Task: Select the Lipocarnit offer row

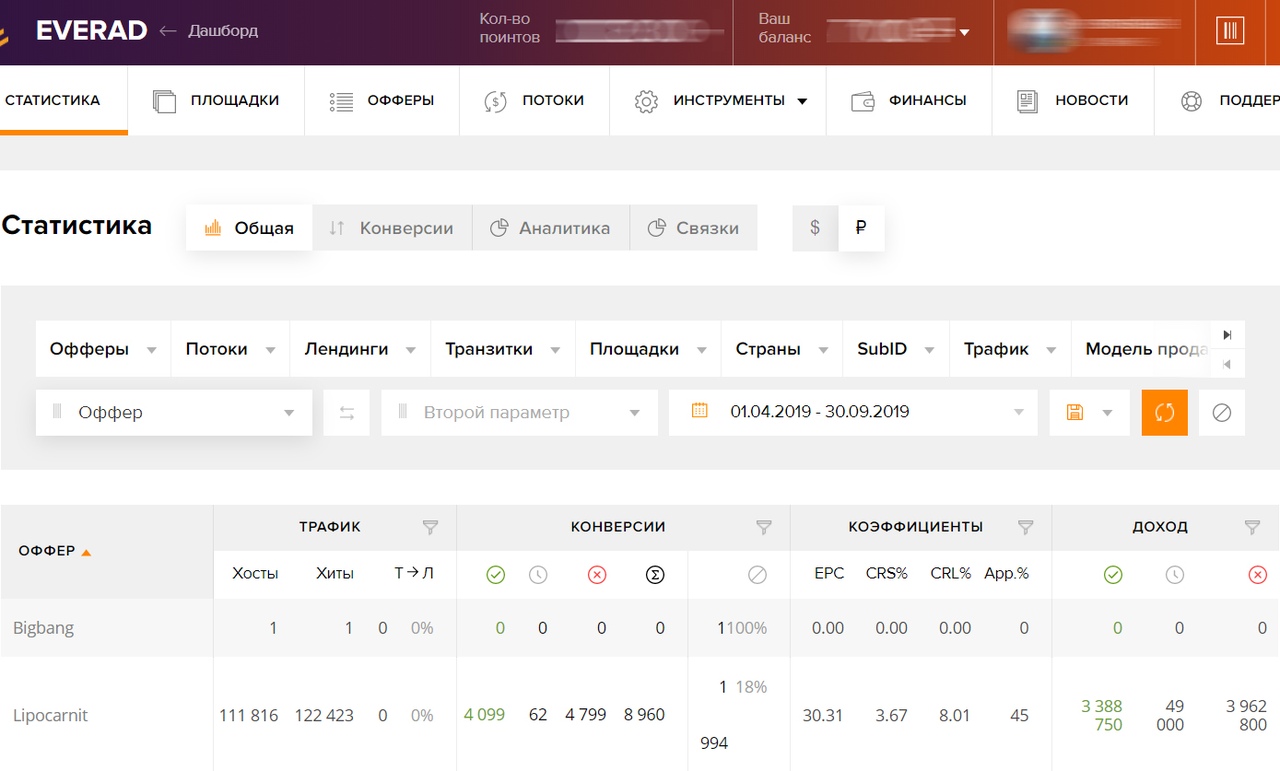Action: click(x=640, y=714)
